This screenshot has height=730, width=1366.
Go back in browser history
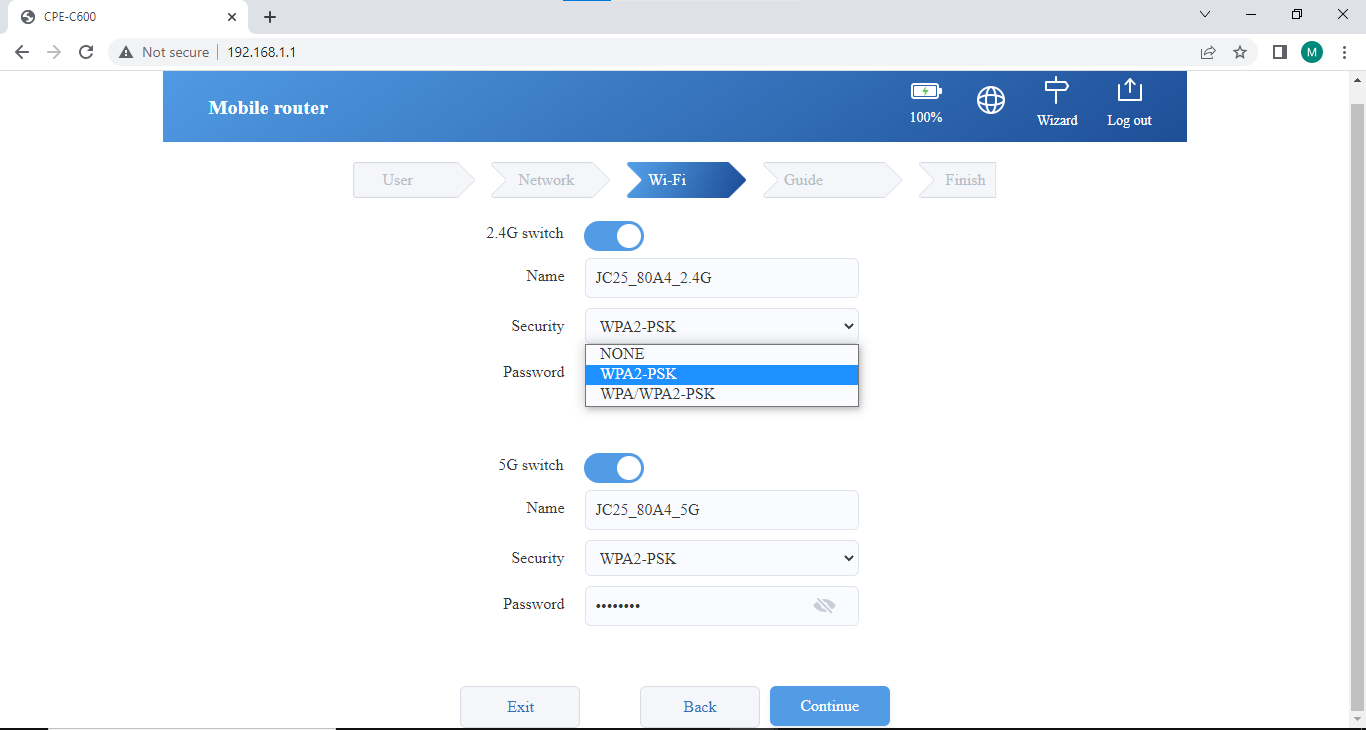point(22,52)
